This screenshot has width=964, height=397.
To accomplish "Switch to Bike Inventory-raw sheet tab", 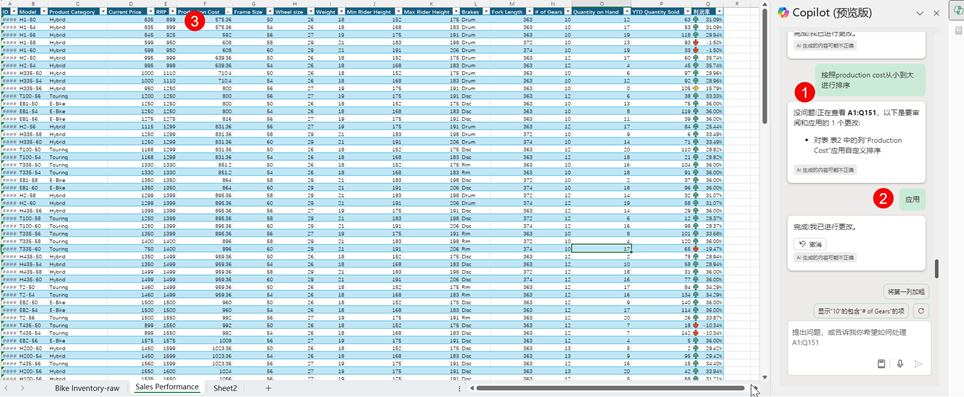I will pos(87,388).
